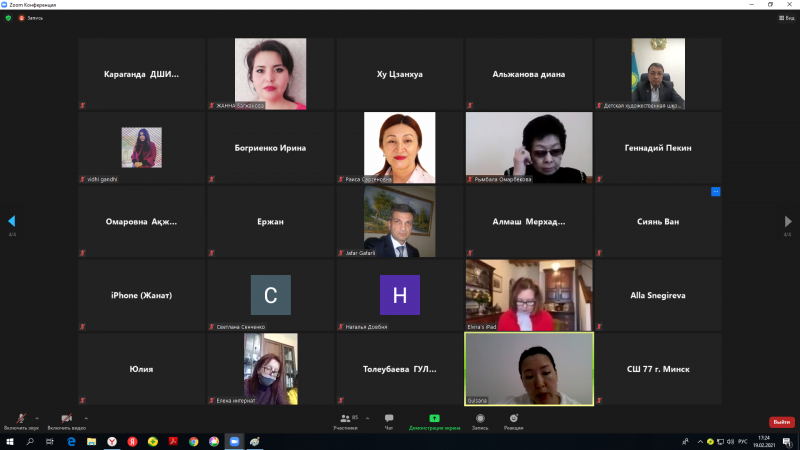Start Демонстрация экрана screen share
This screenshot has height=450, width=800.
[x=434, y=420]
